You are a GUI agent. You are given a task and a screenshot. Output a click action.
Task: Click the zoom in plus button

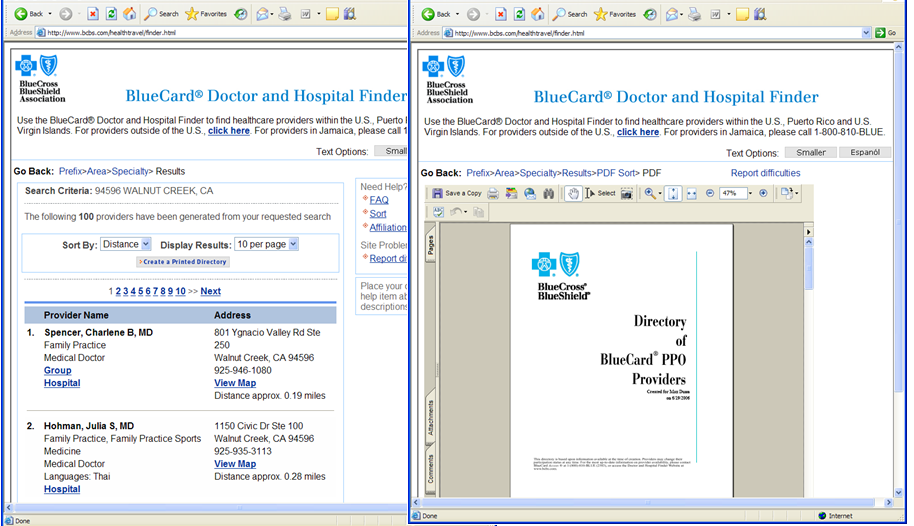(x=763, y=193)
